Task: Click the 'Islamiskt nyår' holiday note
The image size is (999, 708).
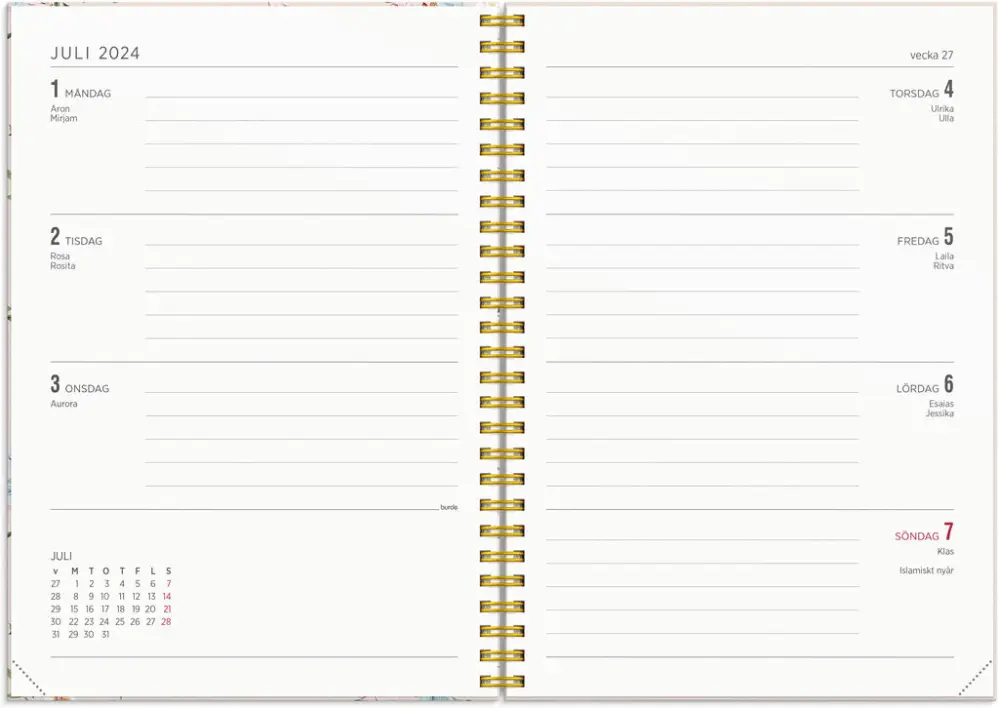Action: click(926, 570)
